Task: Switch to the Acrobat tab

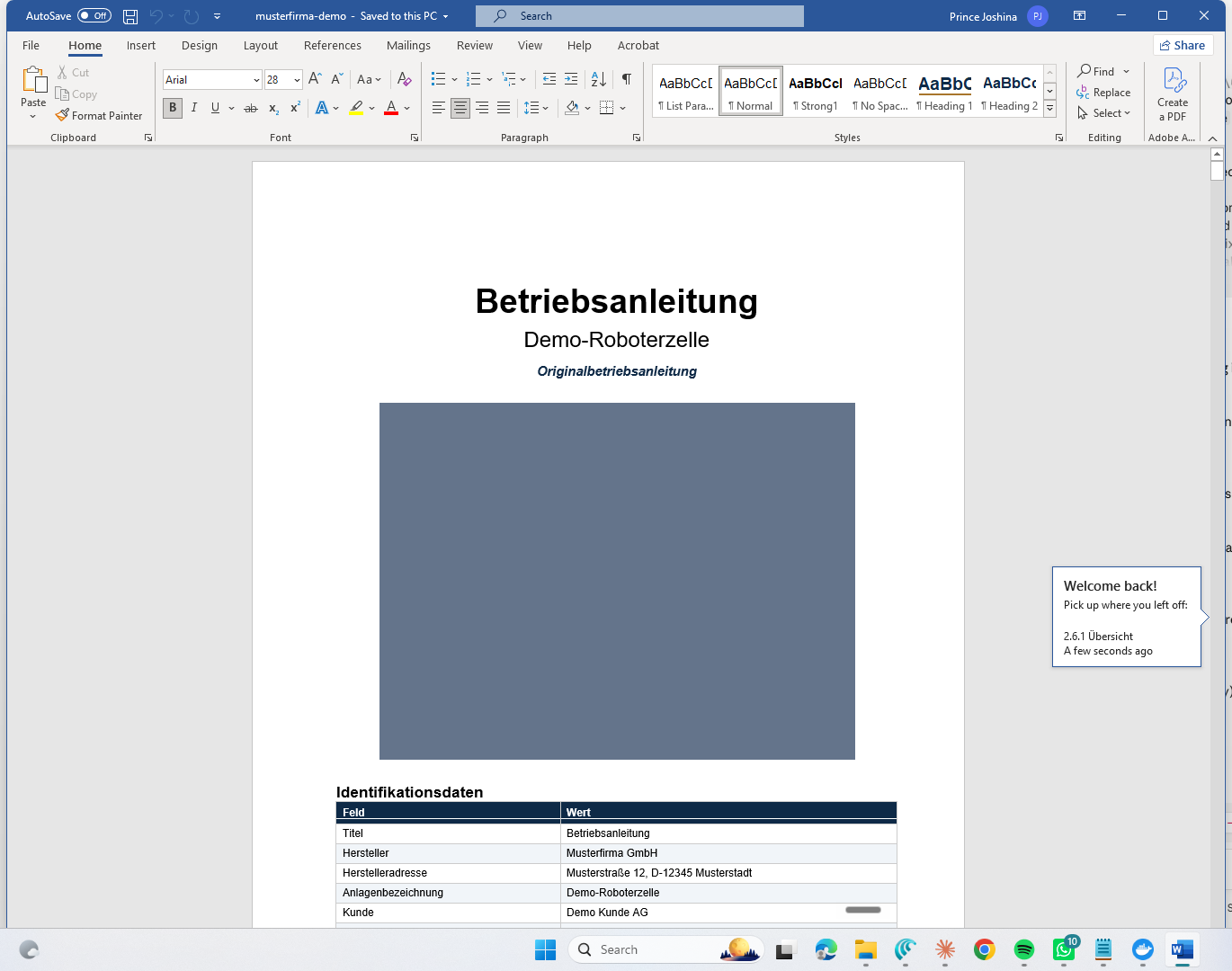Action: (638, 45)
